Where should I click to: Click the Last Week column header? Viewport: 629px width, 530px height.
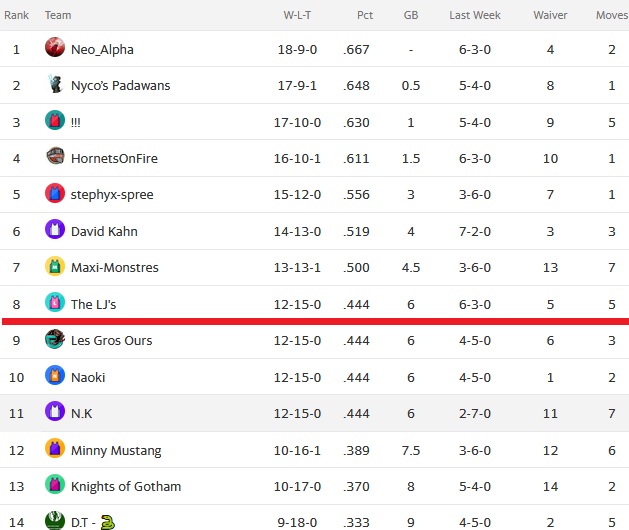coord(475,15)
